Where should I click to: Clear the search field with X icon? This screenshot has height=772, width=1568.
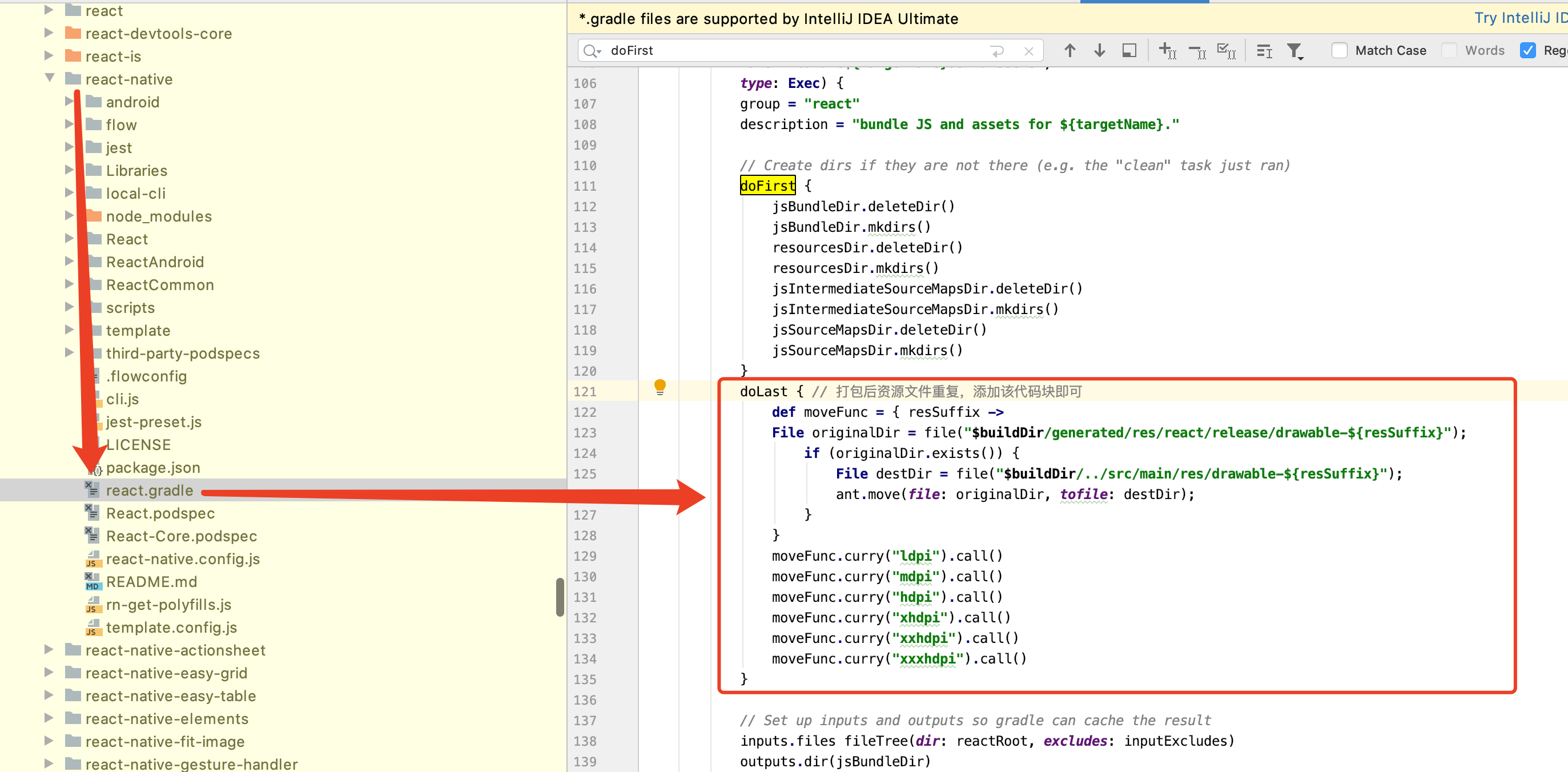[1029, 51]
